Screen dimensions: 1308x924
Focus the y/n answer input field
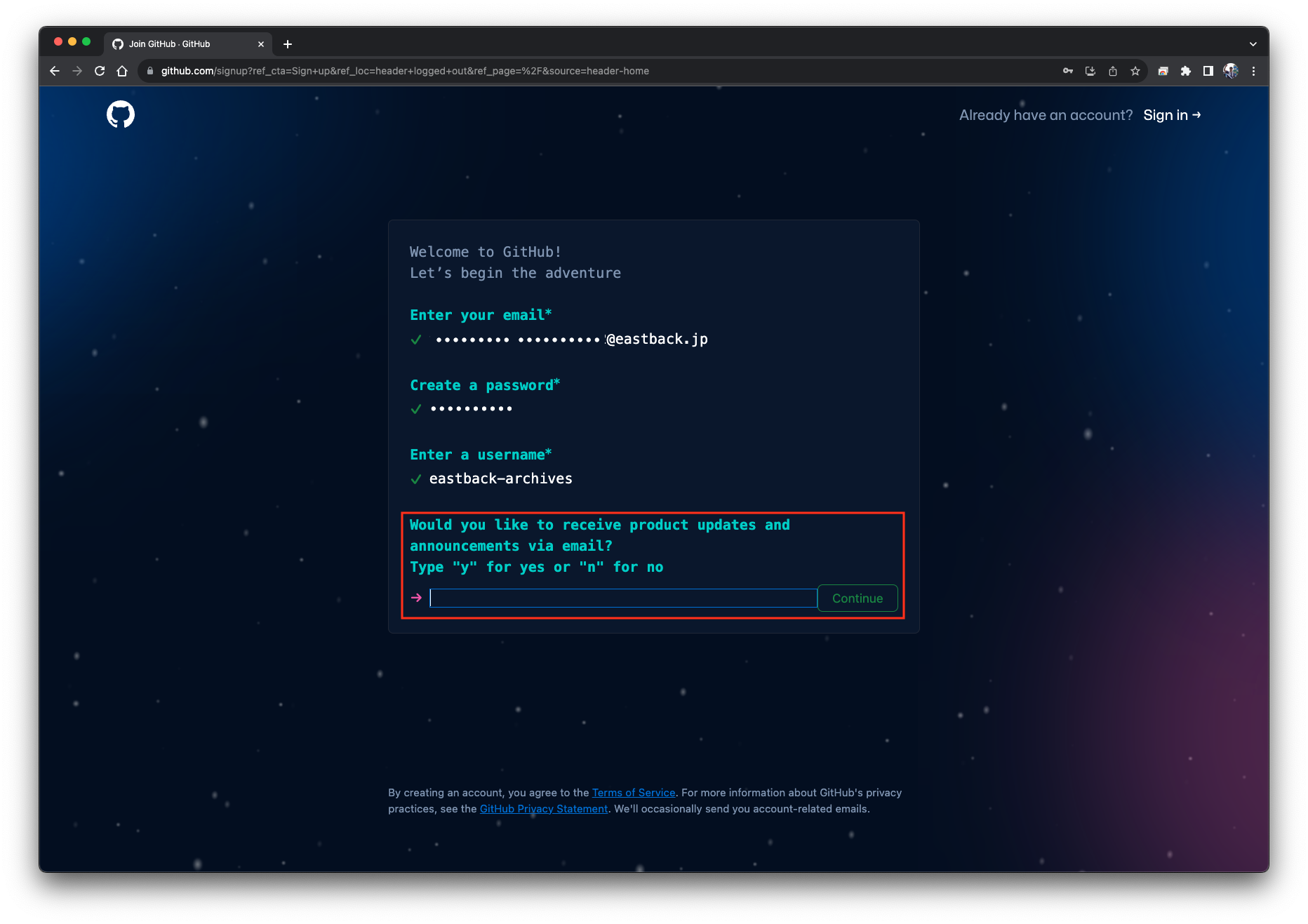(x=623, y=598)
